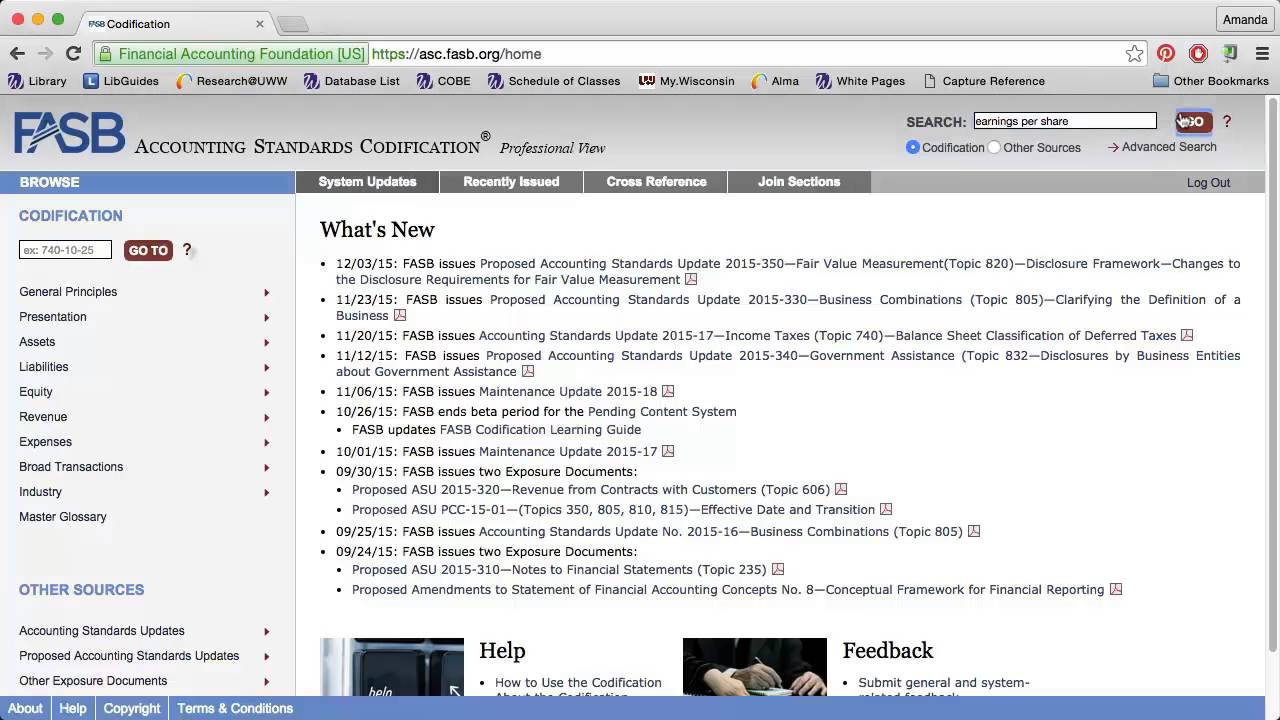The image size is (1280, 720).
Task: Open the My.Wisconsin bookmark
Action: pos(687,81)
